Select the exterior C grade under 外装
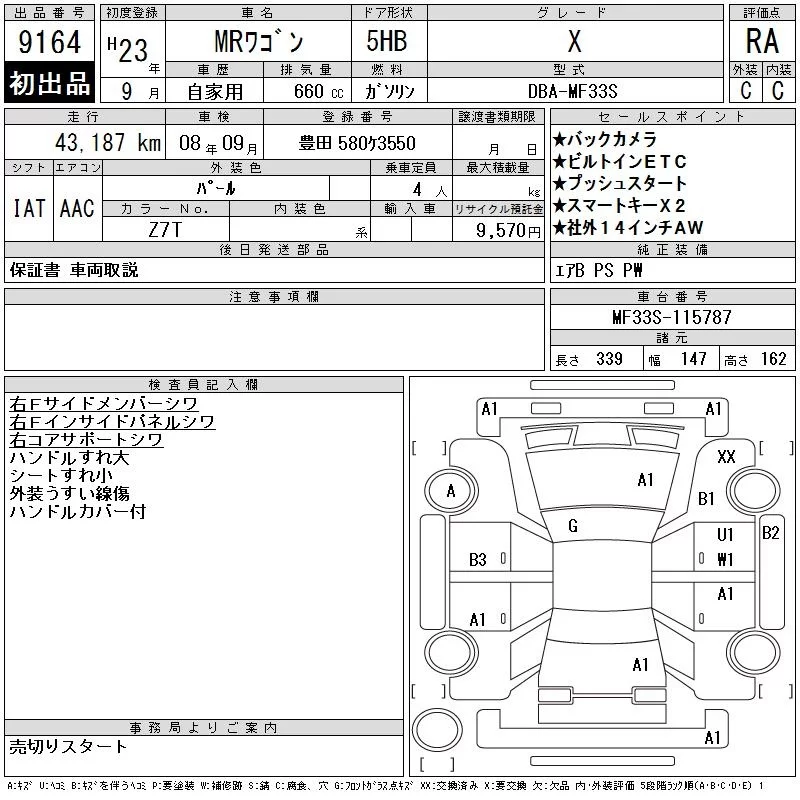The height and width of the screenshot is (800, 800). pyautogui.click(x=745, y=90)
